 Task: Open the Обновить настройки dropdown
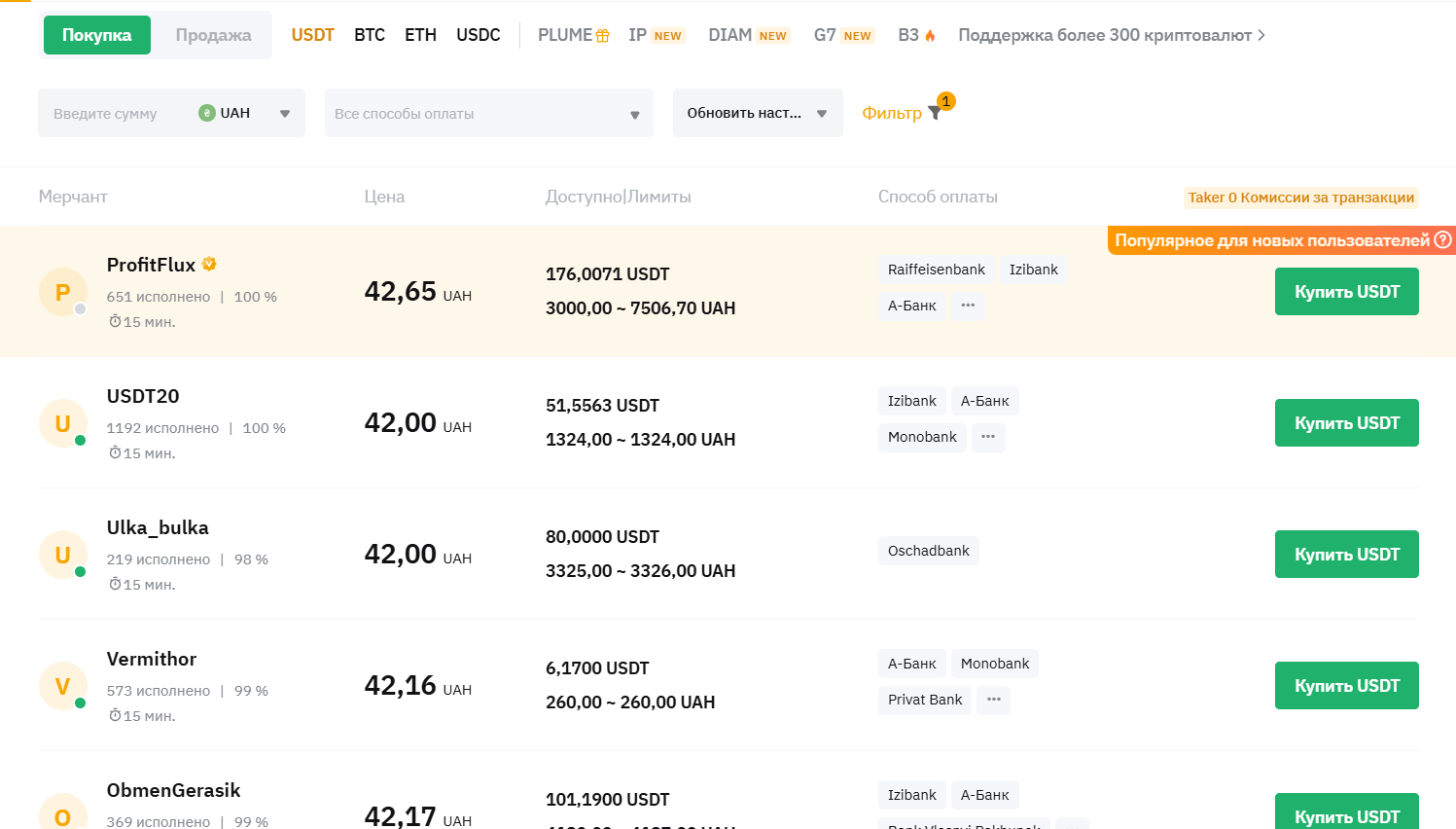(x=758, y=113)
